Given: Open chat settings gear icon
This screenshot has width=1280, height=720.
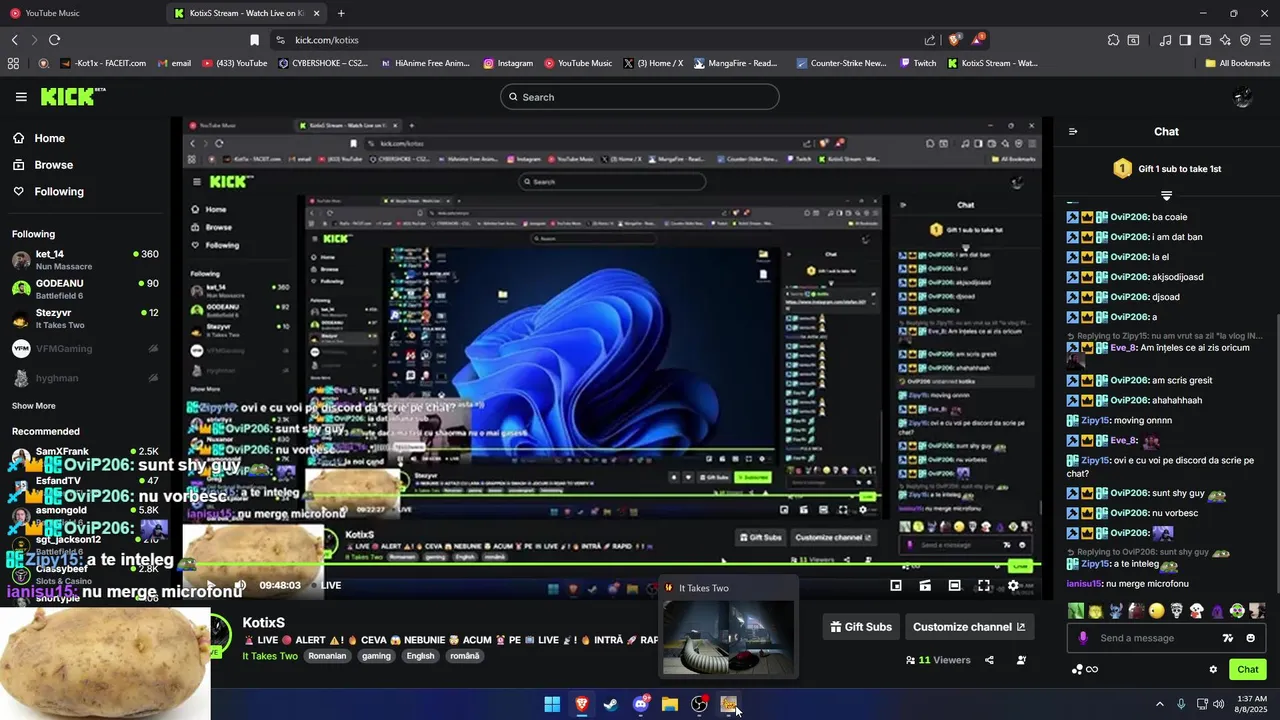Looking at the screenshot, I should 1213,669.
